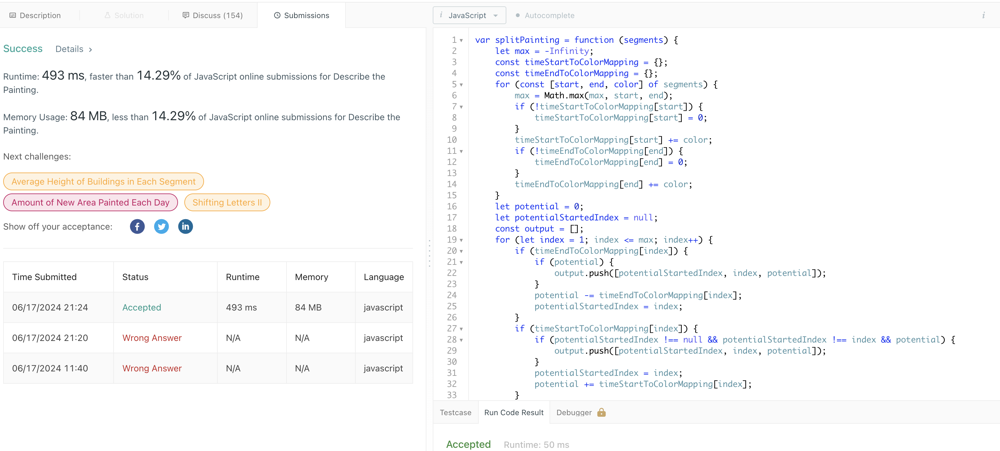
Task: Open the JavaScript language dropdown
Action: tap(469, 16)
